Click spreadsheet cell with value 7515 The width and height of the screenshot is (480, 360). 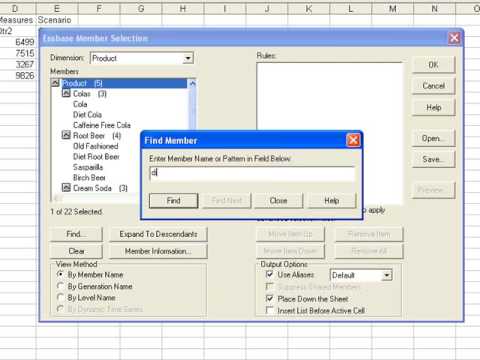17,53
